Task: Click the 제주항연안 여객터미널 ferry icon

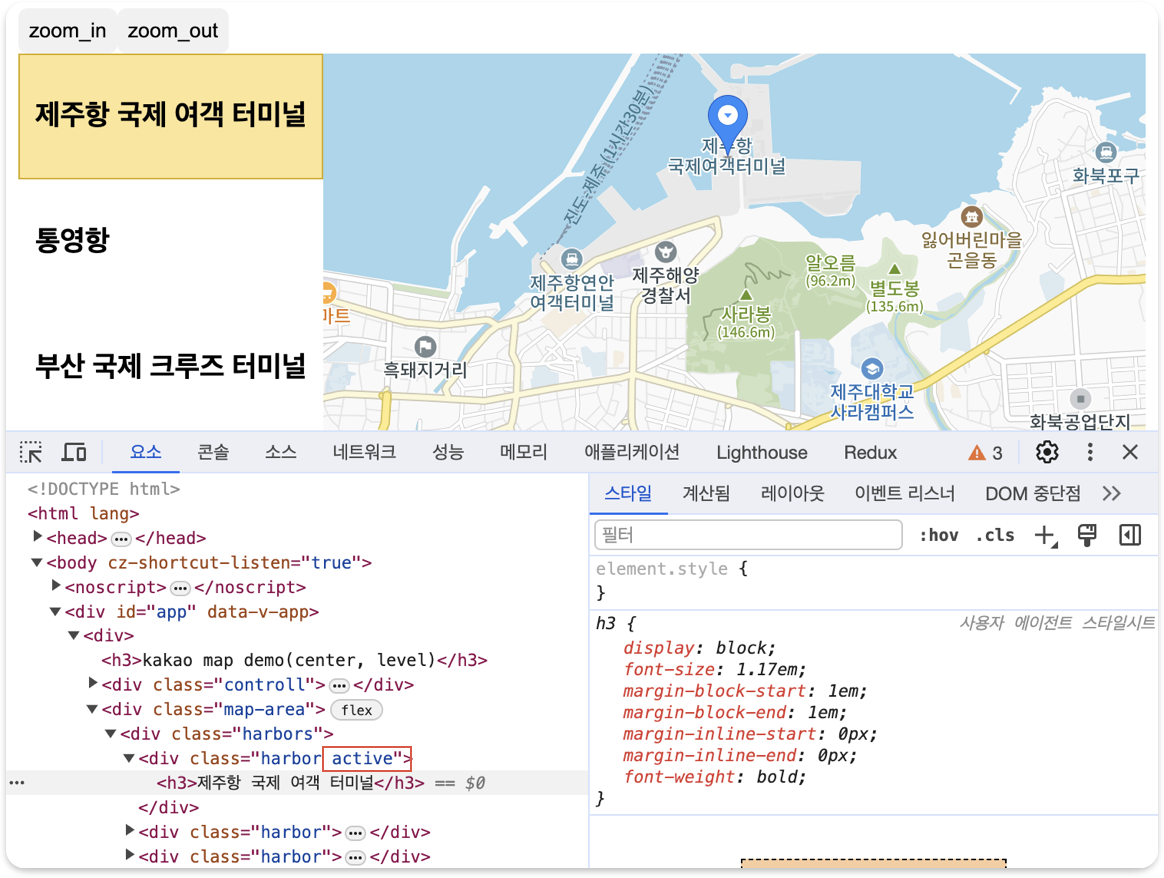Action: [571, 259]
